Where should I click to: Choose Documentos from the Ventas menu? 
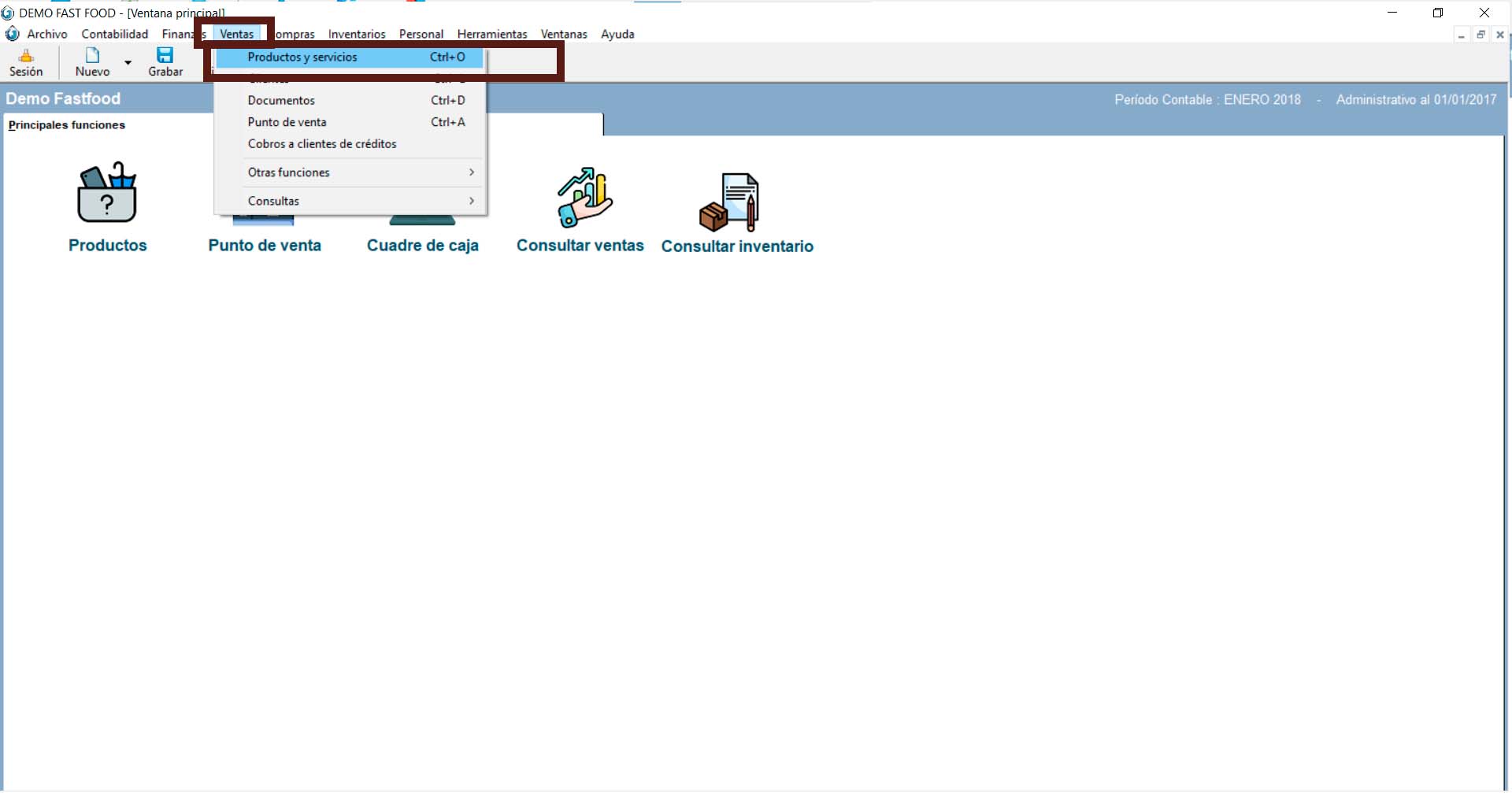pos(281,101)
